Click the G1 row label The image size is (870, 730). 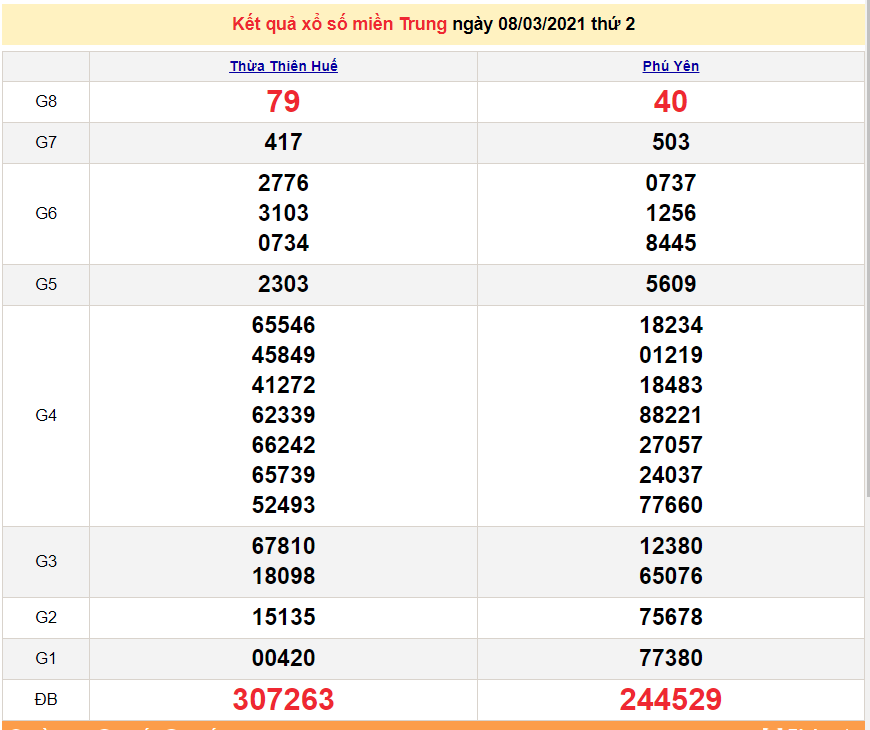pos(46,659)
